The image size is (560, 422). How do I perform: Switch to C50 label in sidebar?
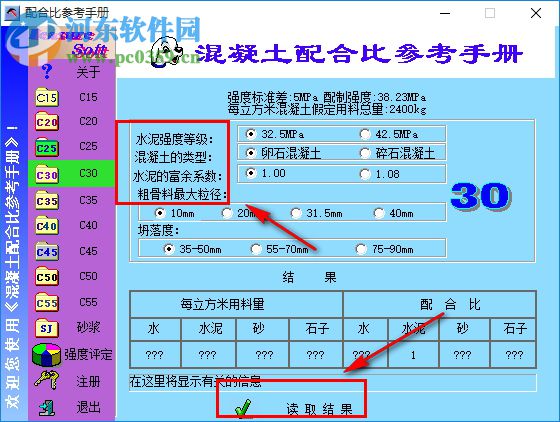(x=88, y=276)
